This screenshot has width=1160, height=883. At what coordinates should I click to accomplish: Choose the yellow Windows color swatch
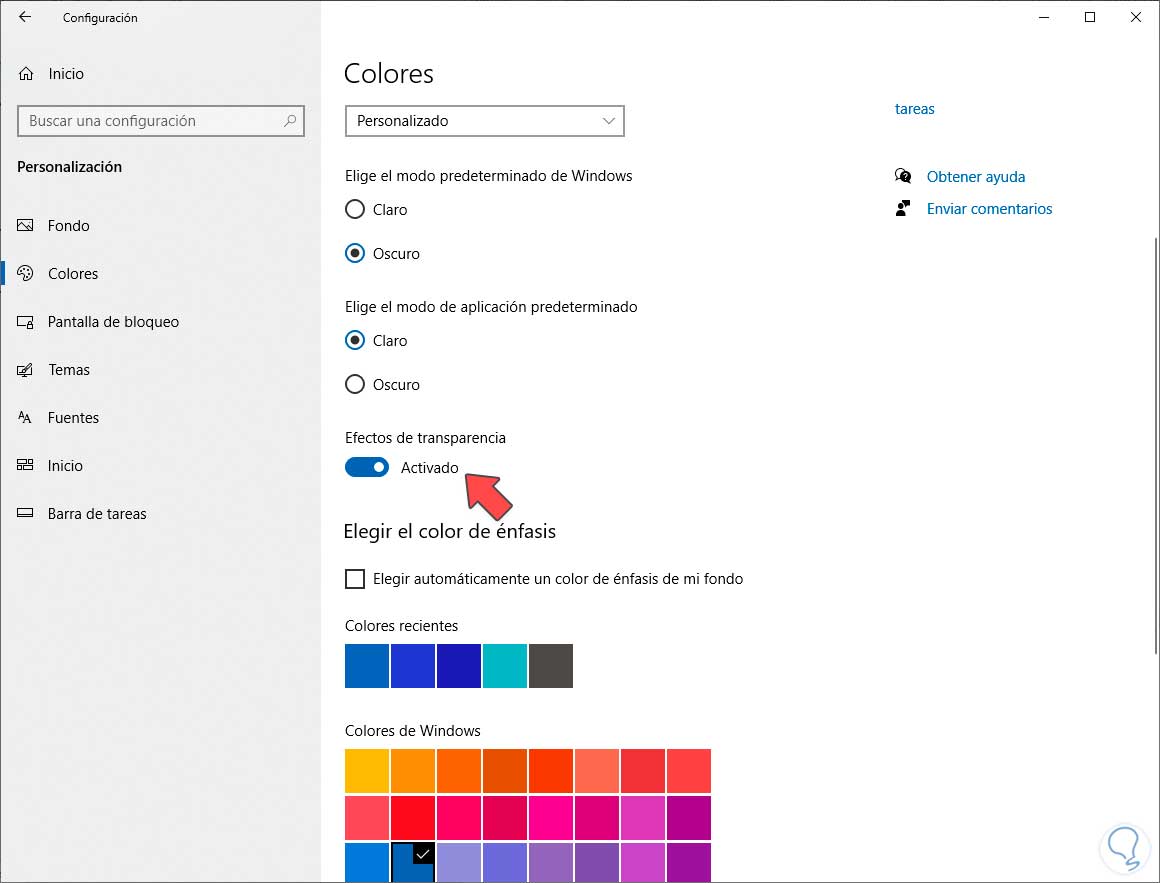tap(367, 771)
